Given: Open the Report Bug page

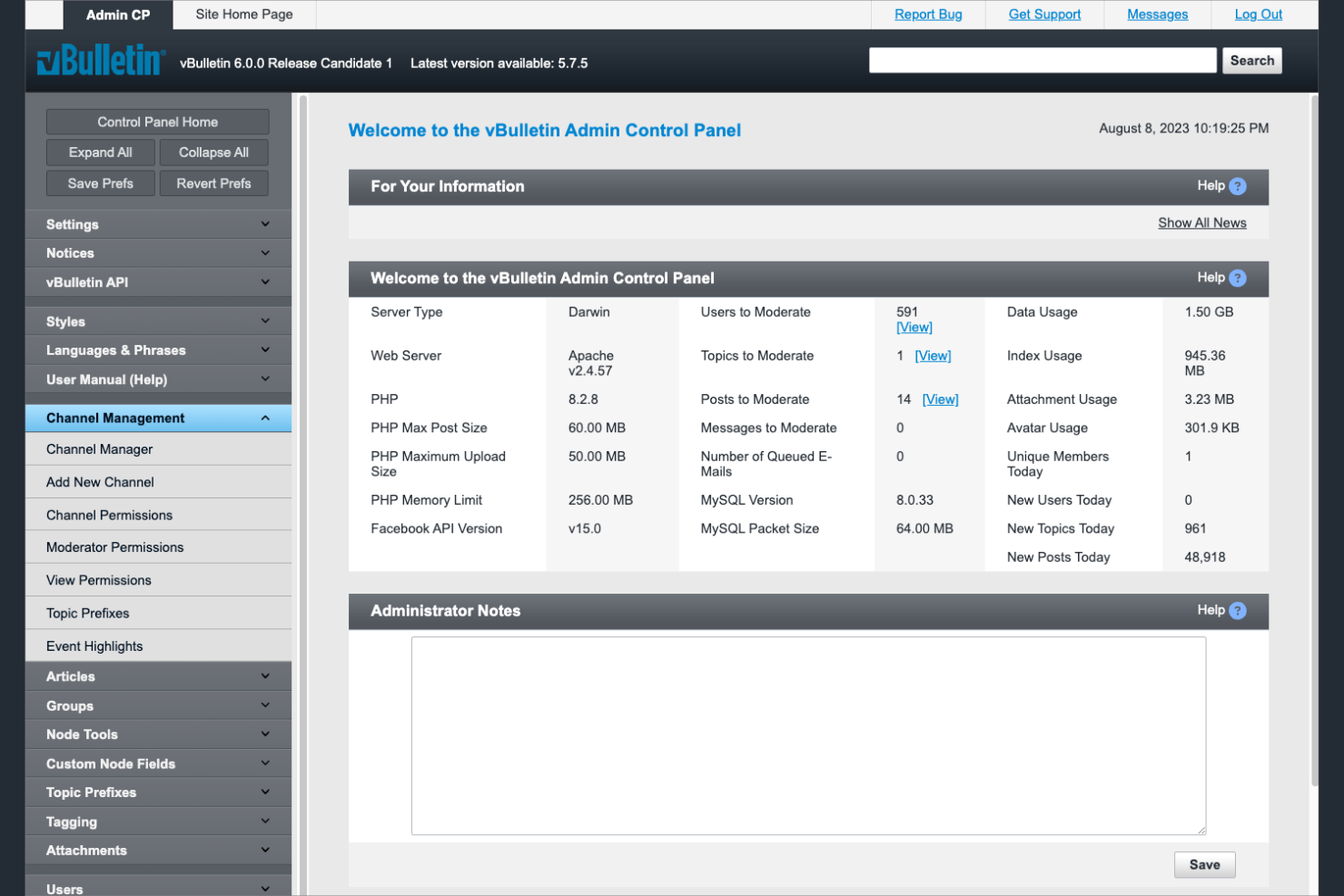Looking at the screenshot, I should pos(927,14).
